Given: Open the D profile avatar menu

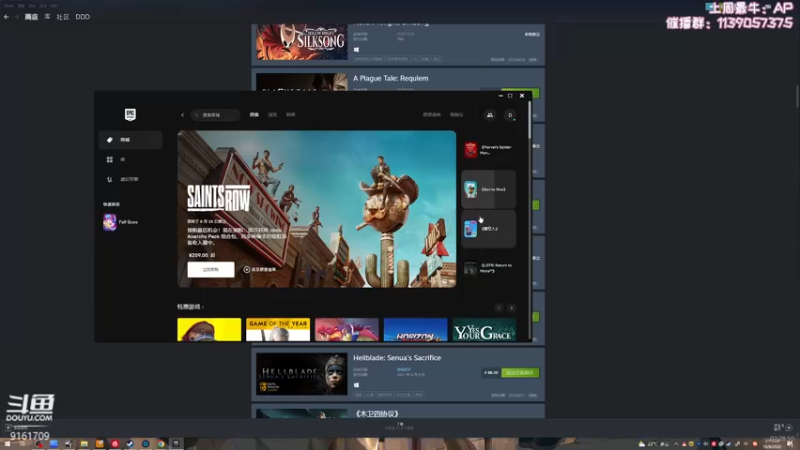Looking at the screenshot, I should [x=510, y=115].
